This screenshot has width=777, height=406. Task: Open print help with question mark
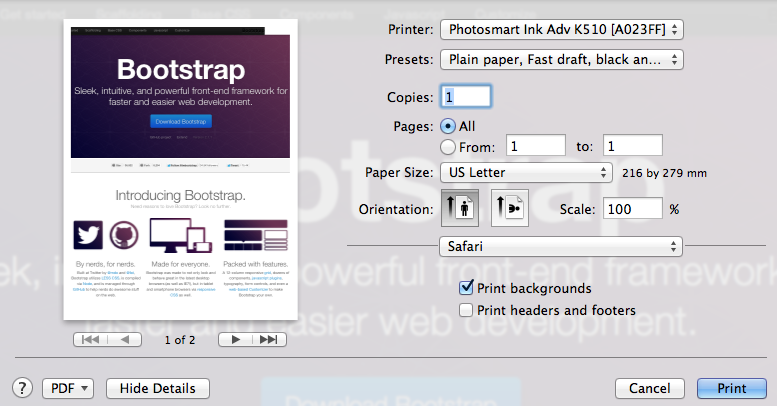(22, 388)
